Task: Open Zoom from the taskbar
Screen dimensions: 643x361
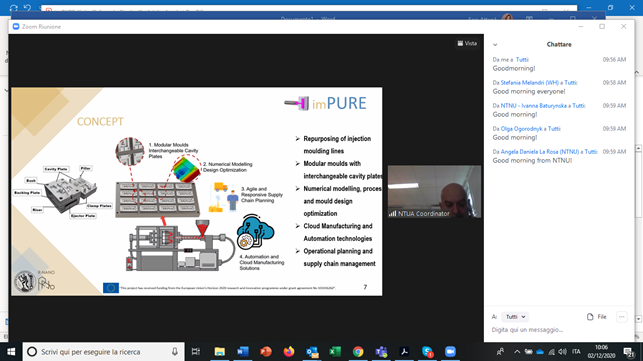Action: click(x=450, y=352)
